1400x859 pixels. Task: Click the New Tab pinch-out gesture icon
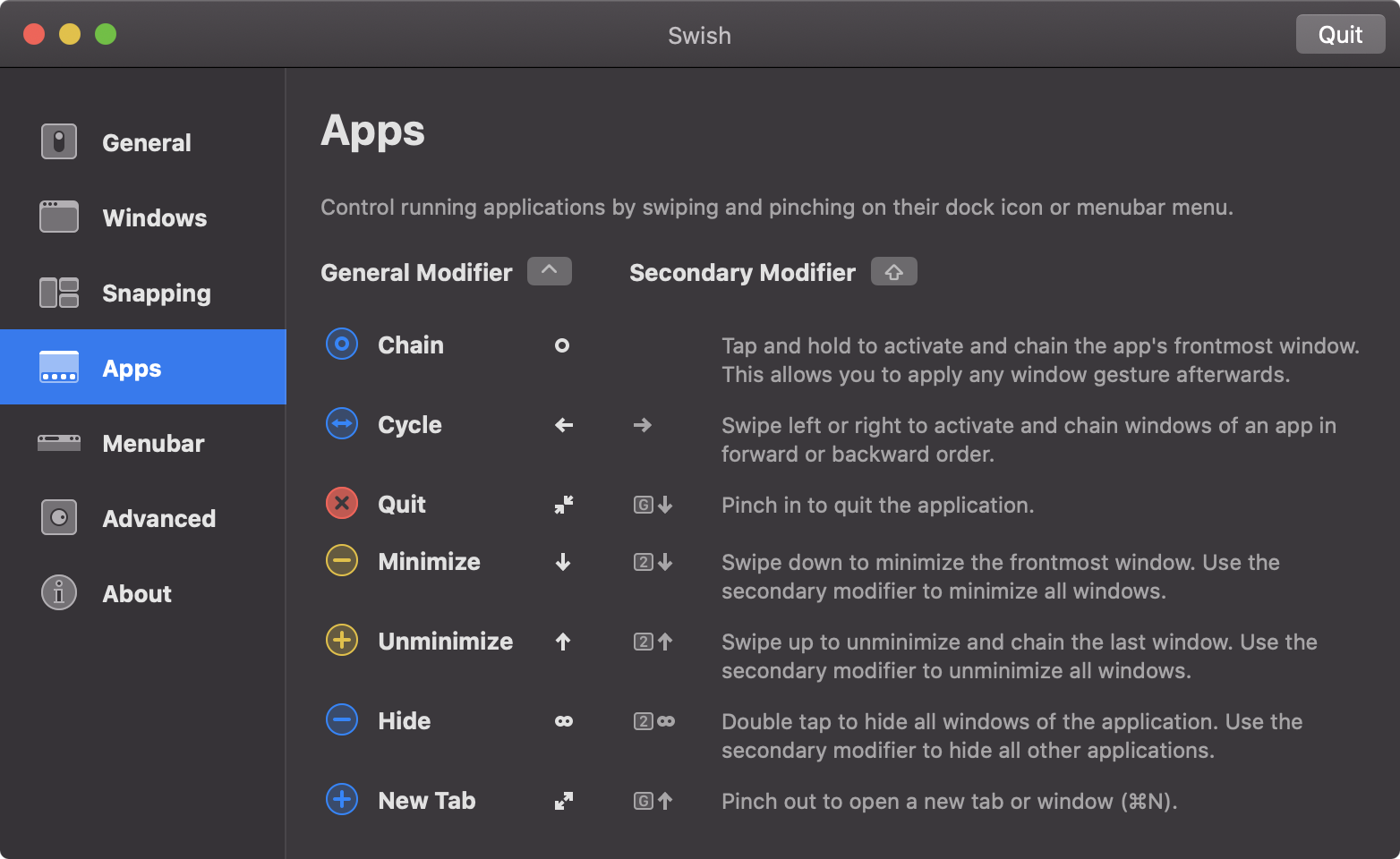pyautogui.click(x=563, y=801)
